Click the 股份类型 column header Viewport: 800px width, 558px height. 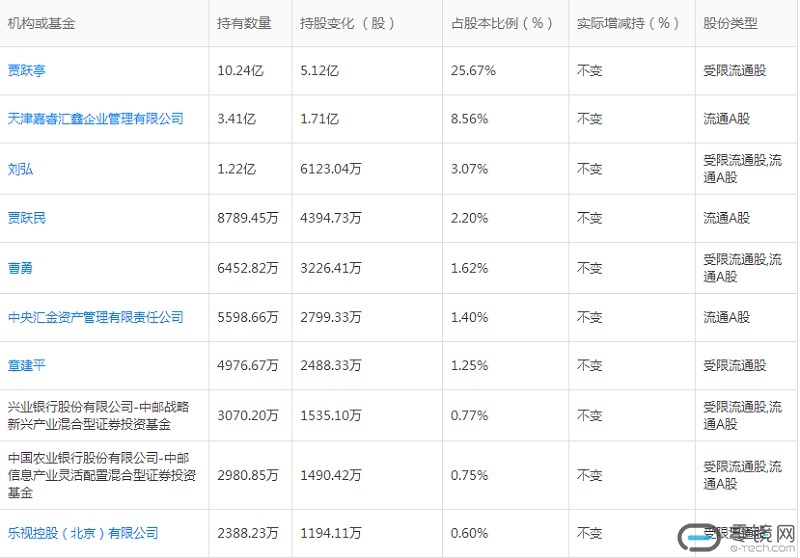730,23
